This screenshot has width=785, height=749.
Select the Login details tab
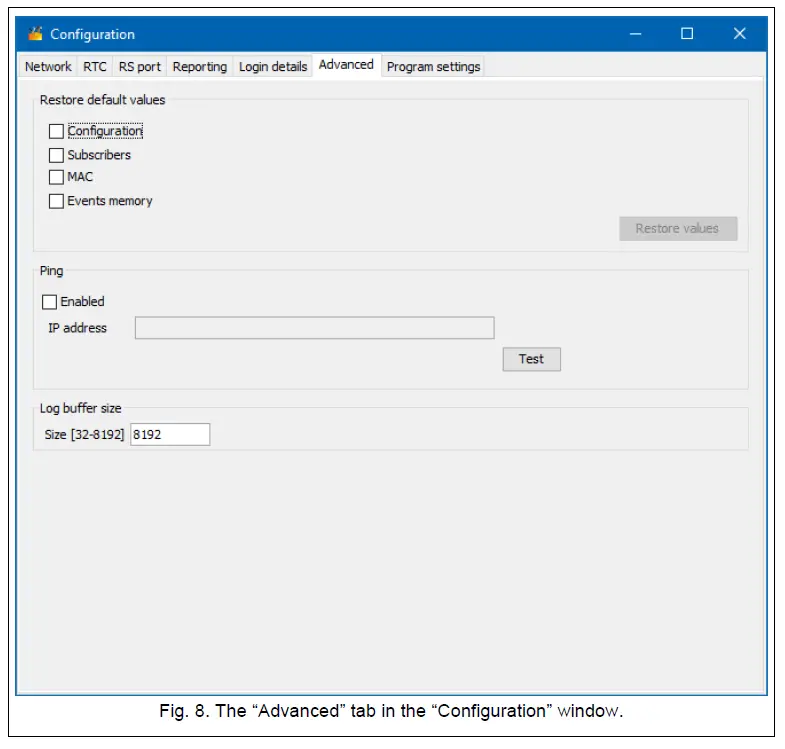pos(273,67)
